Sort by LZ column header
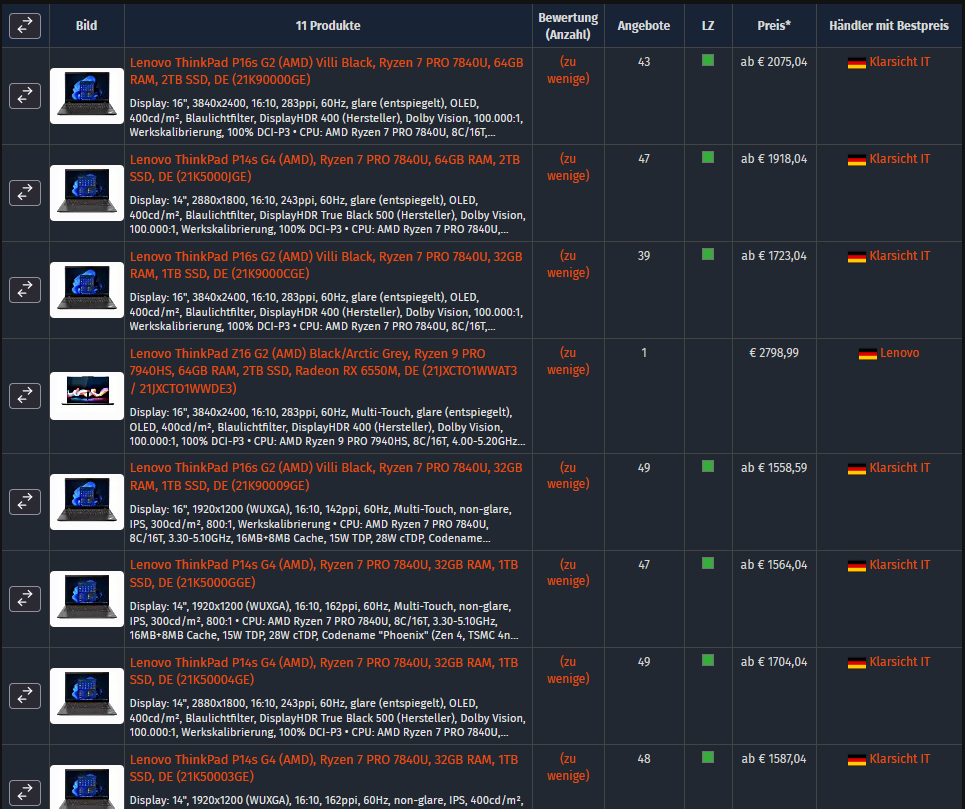Viewport: 965px width, 809px height. click(708, 26)
